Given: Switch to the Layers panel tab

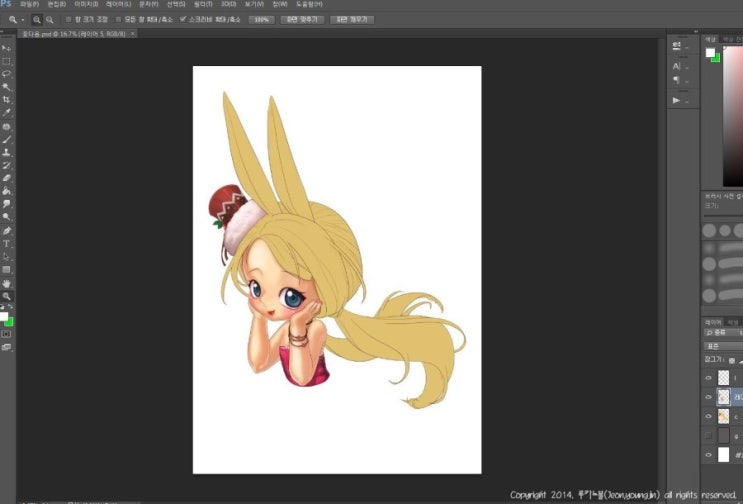Looking at the screenshot, I should (713, 322).
